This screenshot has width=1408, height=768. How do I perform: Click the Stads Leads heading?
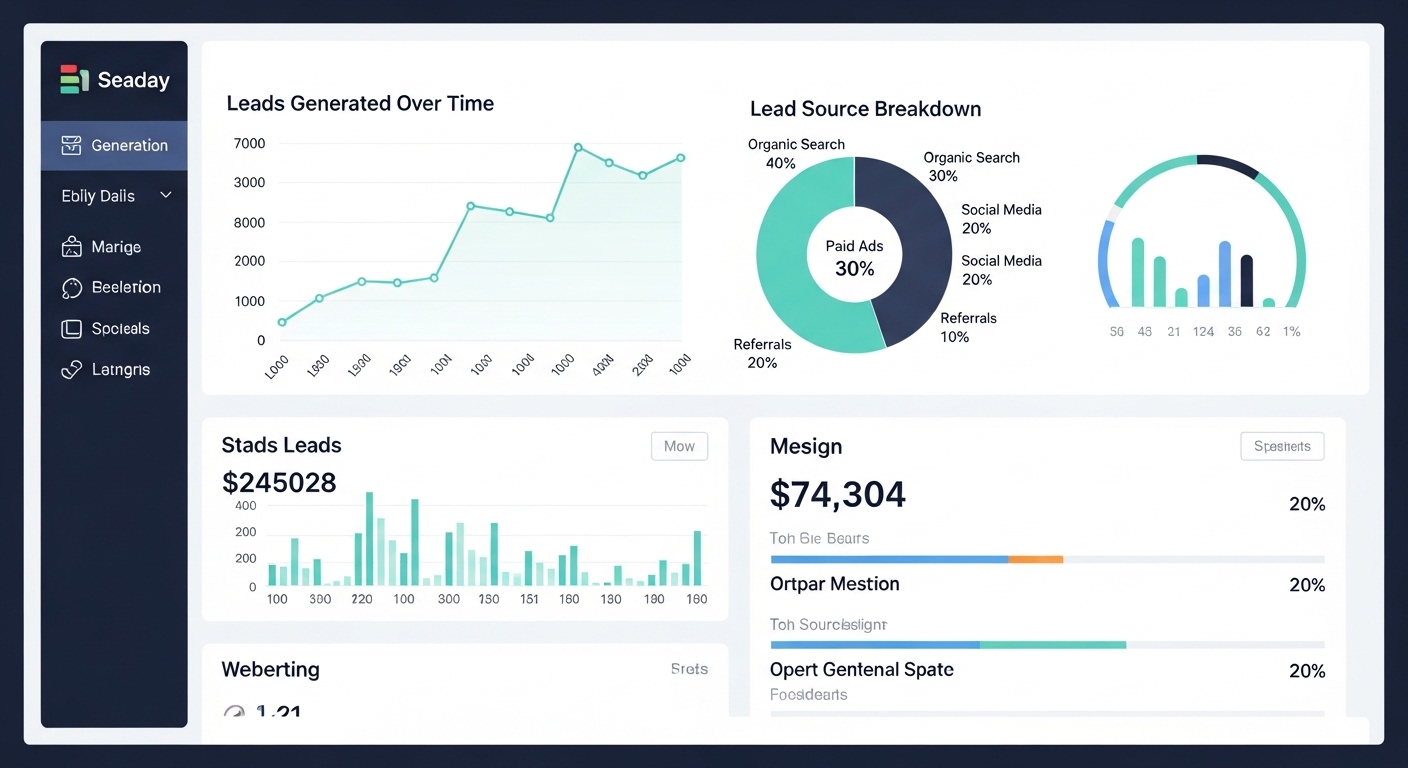281,445
